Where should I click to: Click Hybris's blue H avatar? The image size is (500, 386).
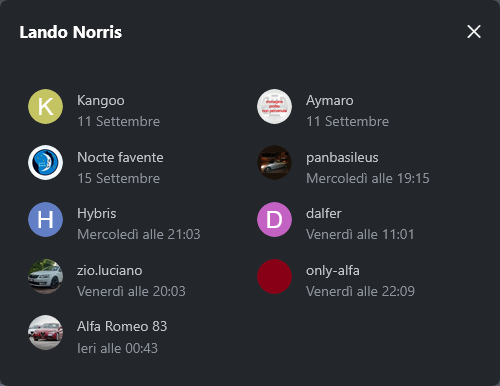(45, 220)
